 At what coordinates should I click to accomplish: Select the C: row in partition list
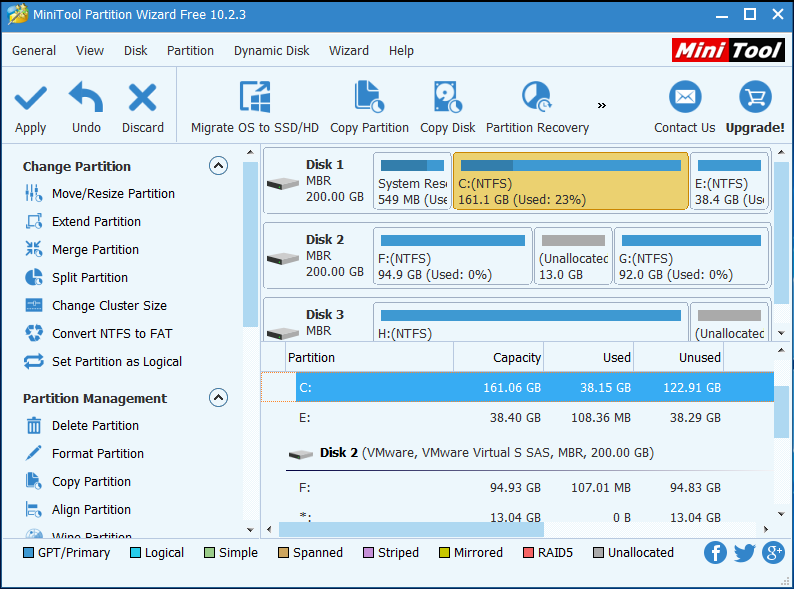tap(517, 387)
